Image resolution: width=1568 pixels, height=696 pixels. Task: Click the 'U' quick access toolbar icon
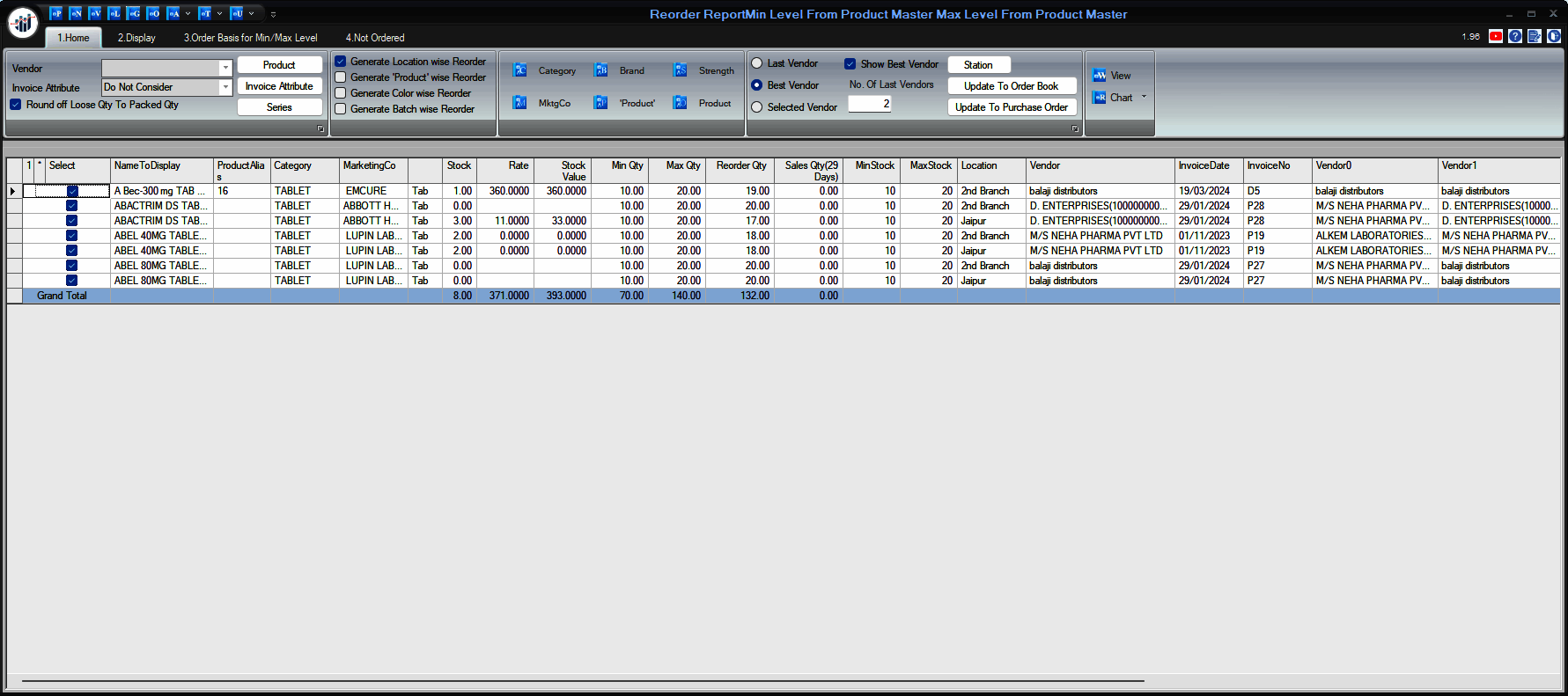click(x=237, y=13)
